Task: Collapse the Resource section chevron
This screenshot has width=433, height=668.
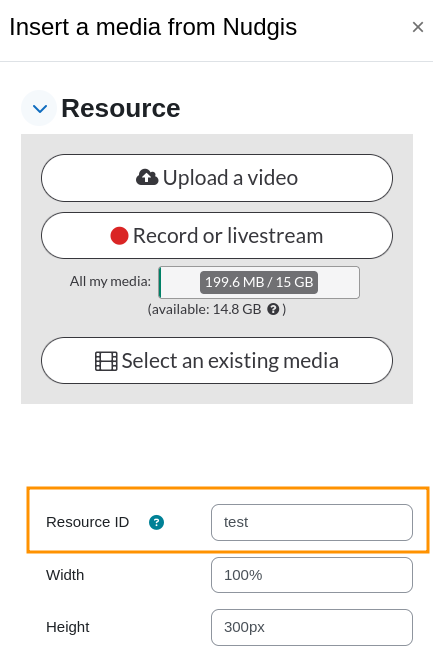Action: click(x=39, y=108)
